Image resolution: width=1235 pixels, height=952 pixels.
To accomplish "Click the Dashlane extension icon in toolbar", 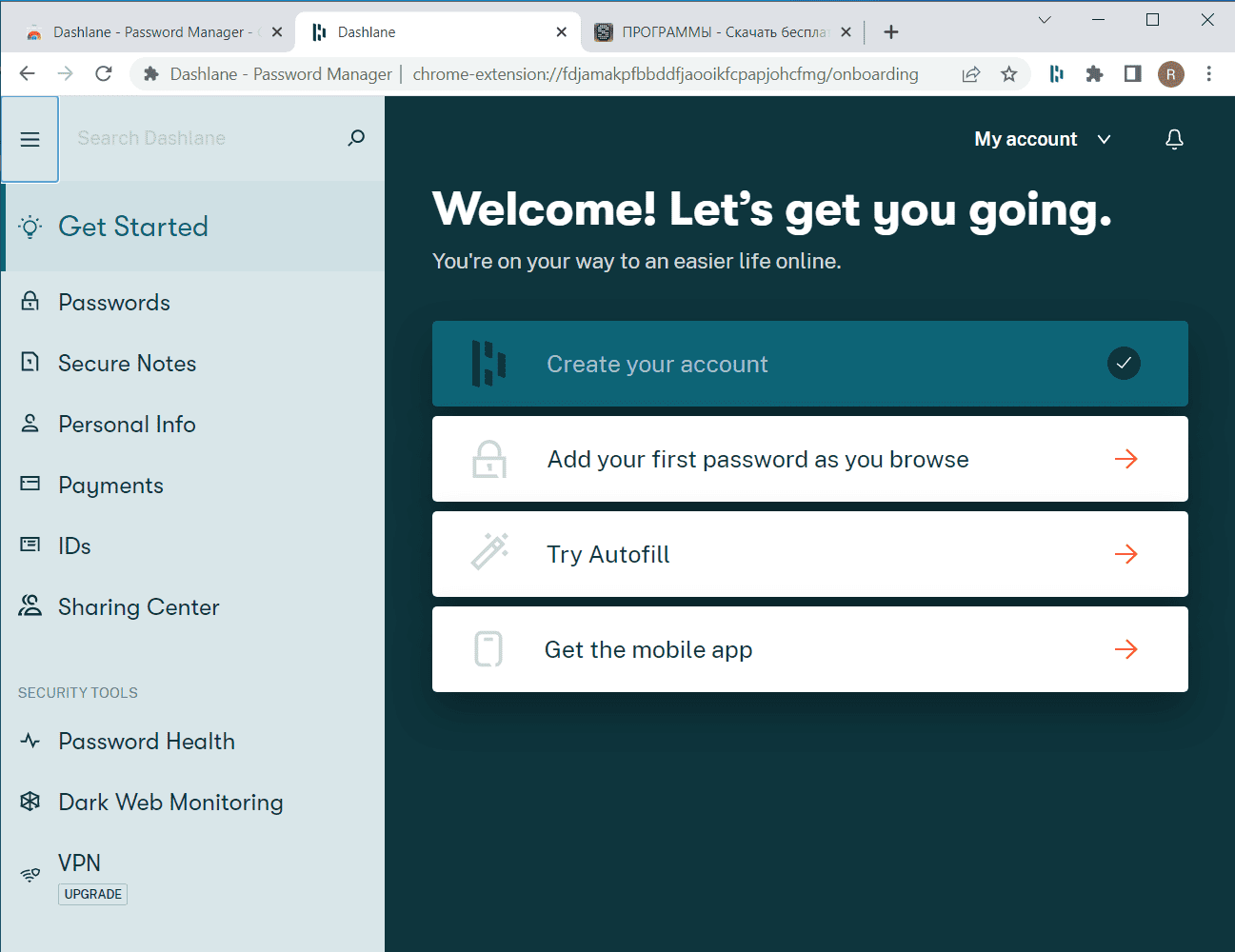I will (1056, 73).
